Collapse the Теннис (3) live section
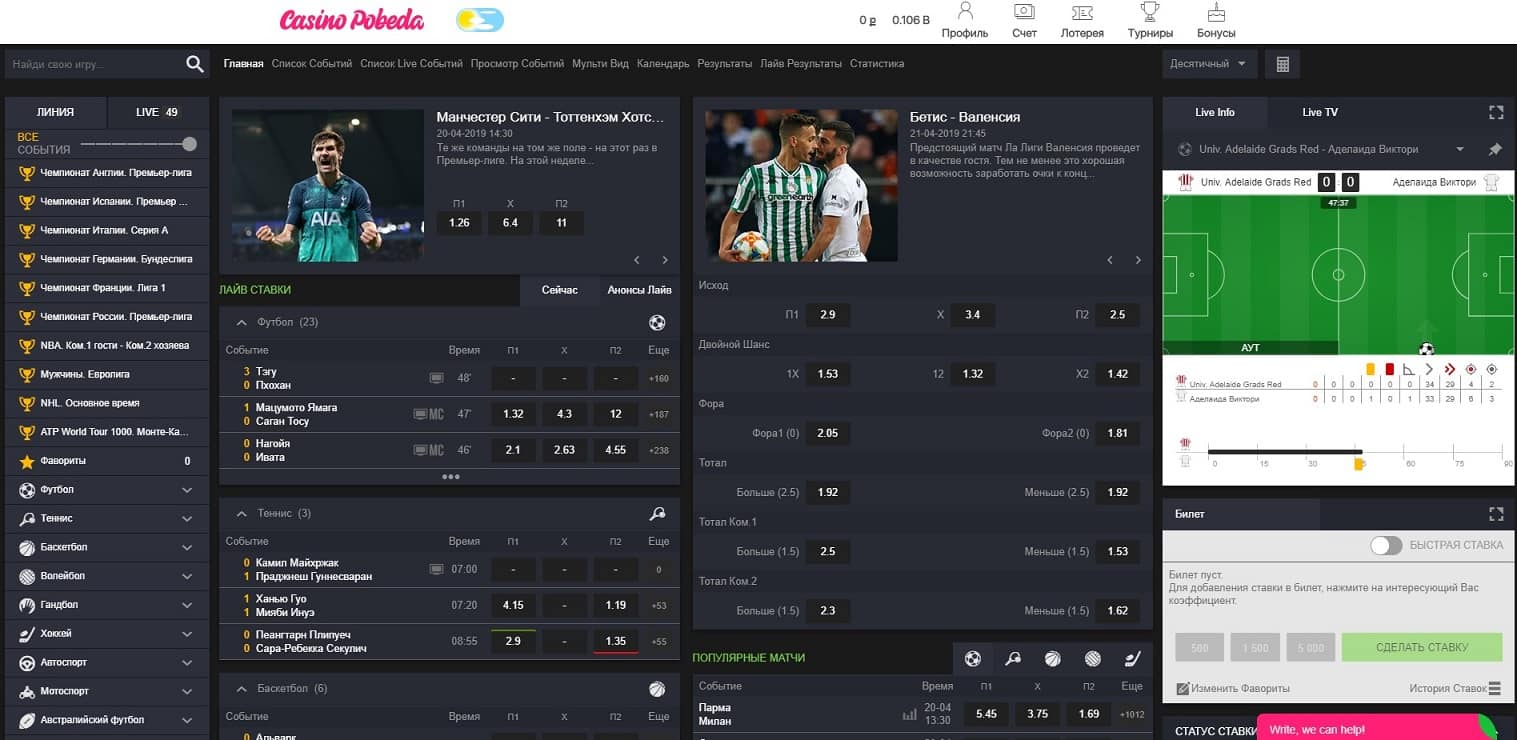The image size is (1517, 740). click(x=241, y=513)
